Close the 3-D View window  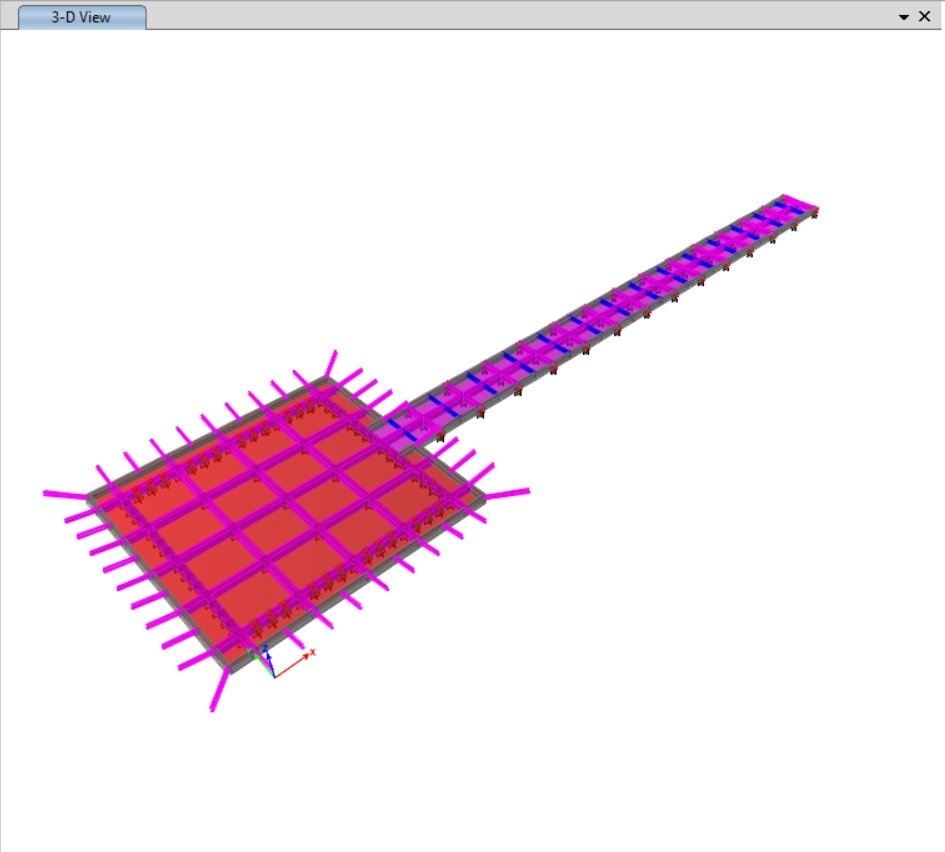pyautogui.click(x=925, y=17)
